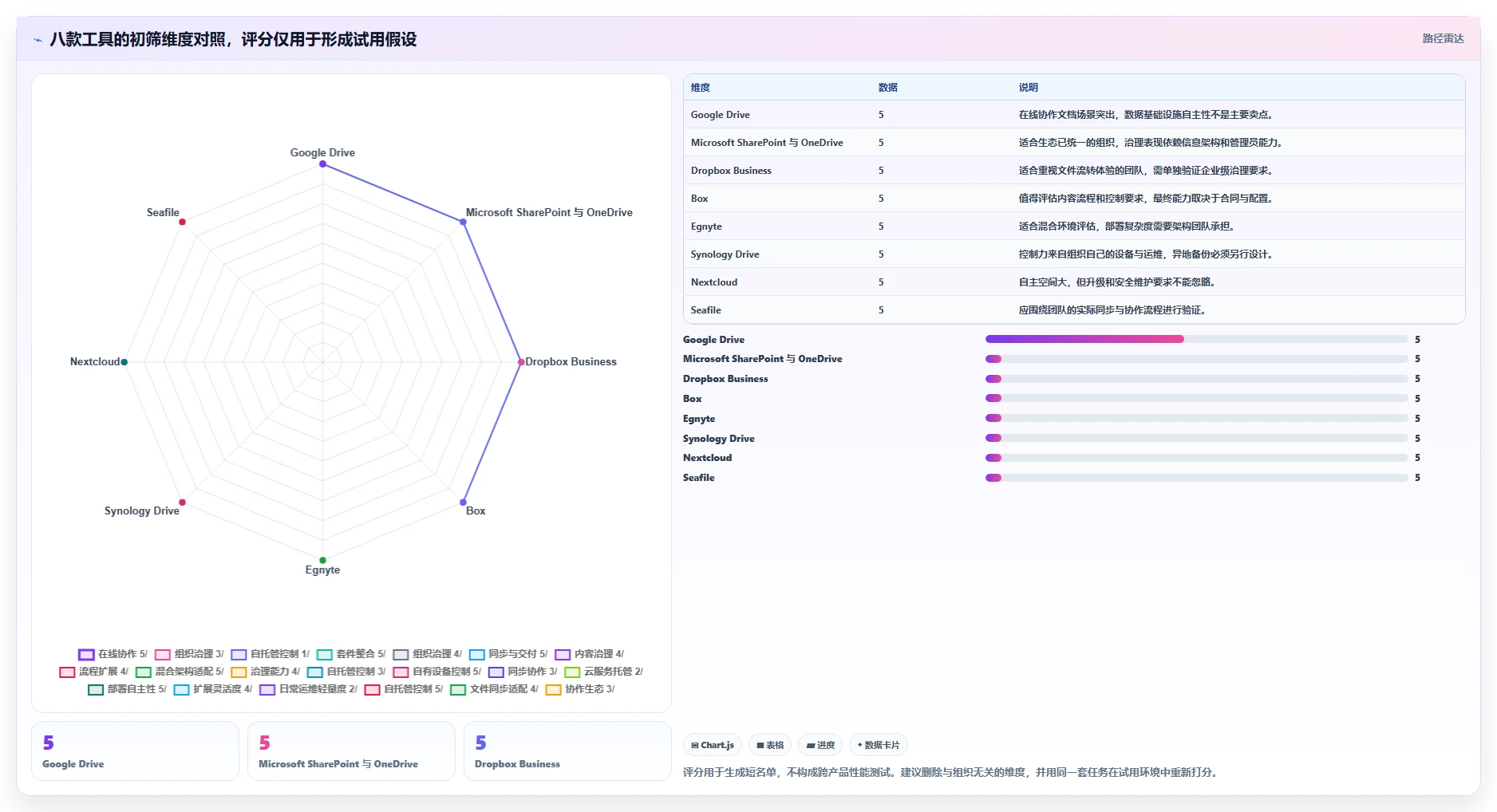
Task: Toggle the 在线协作 5/ legend dataset
Action: click(x=113, y=654)
